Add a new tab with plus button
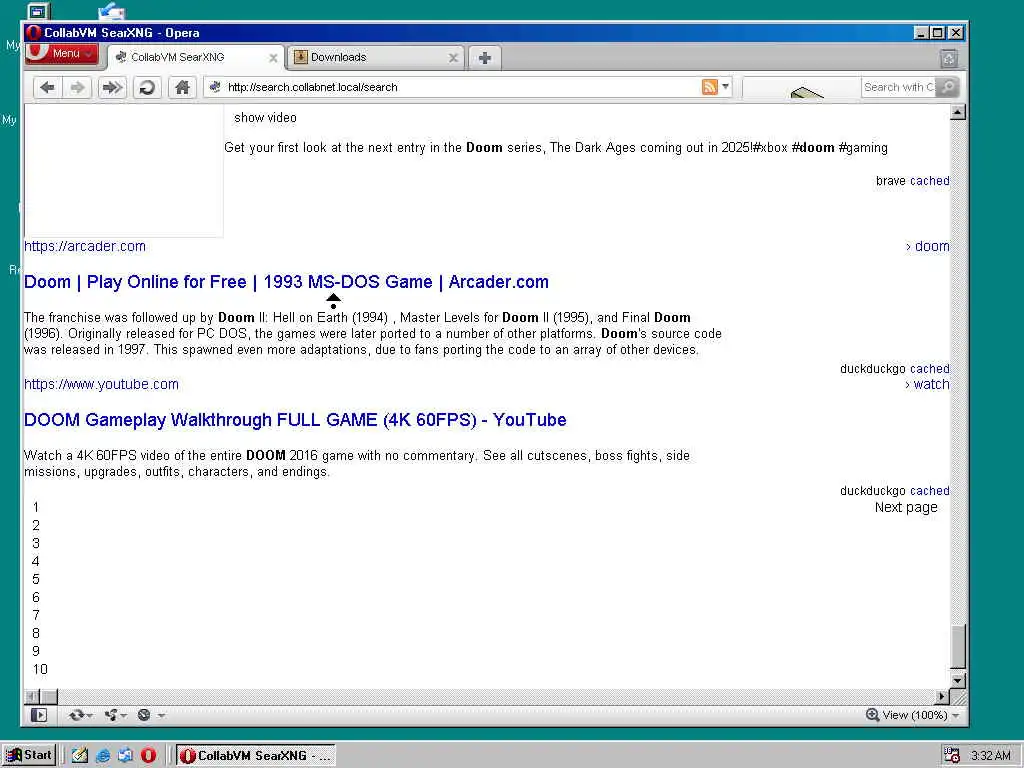This screenshot has width=1024, height=768. pos(485,58)
